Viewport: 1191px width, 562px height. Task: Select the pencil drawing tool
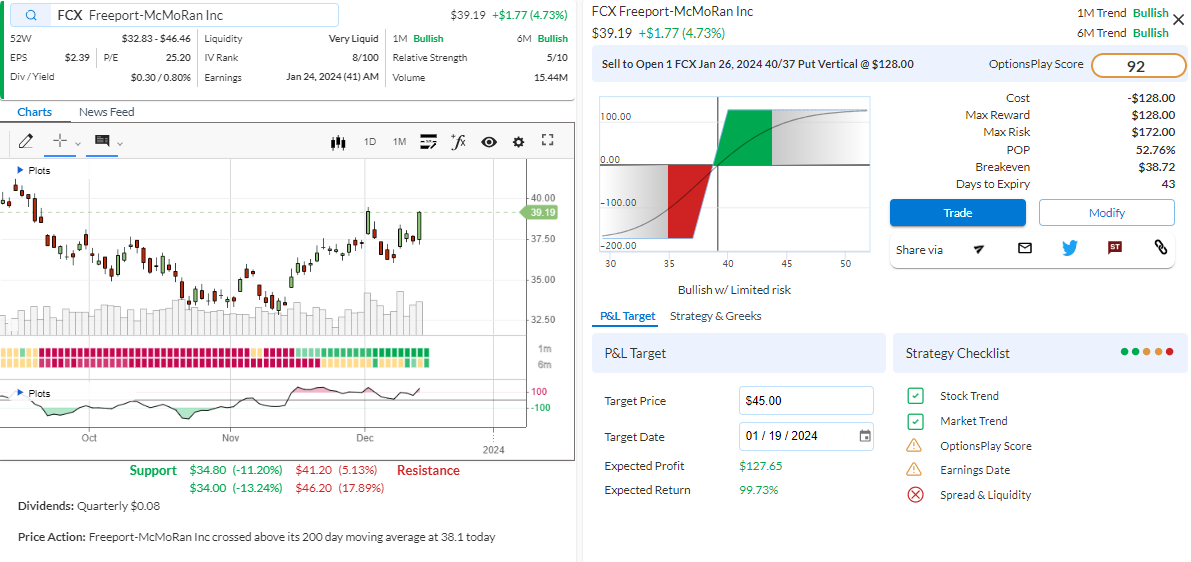(x=26, y=141)
